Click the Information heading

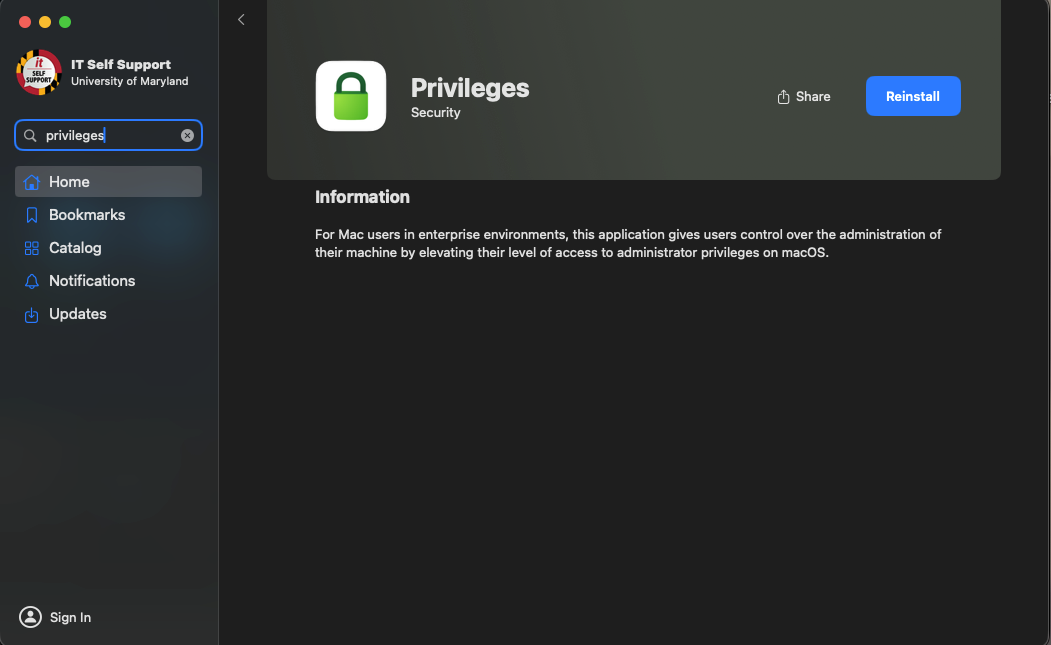click(362, 196)
